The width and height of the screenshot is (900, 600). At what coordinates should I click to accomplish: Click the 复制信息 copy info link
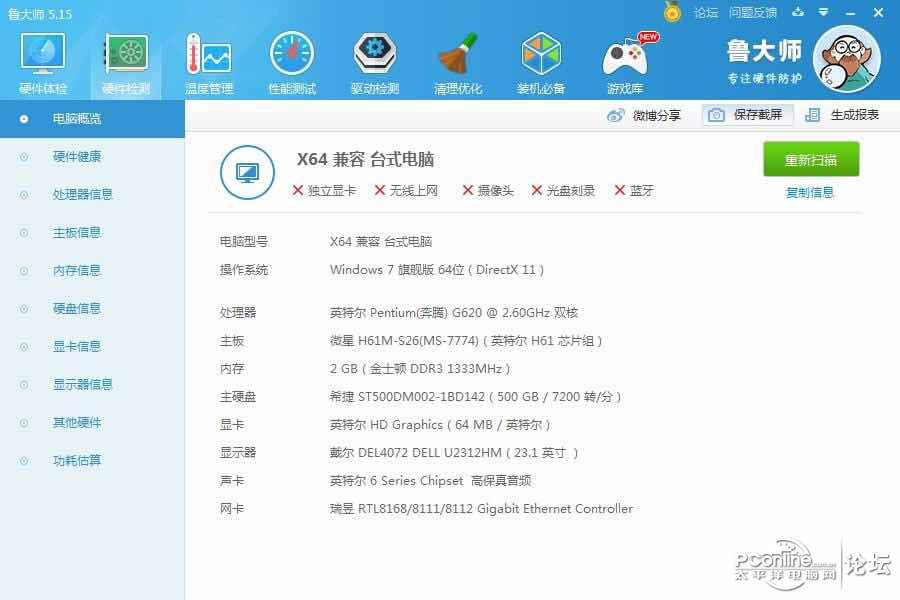(809, 192)
